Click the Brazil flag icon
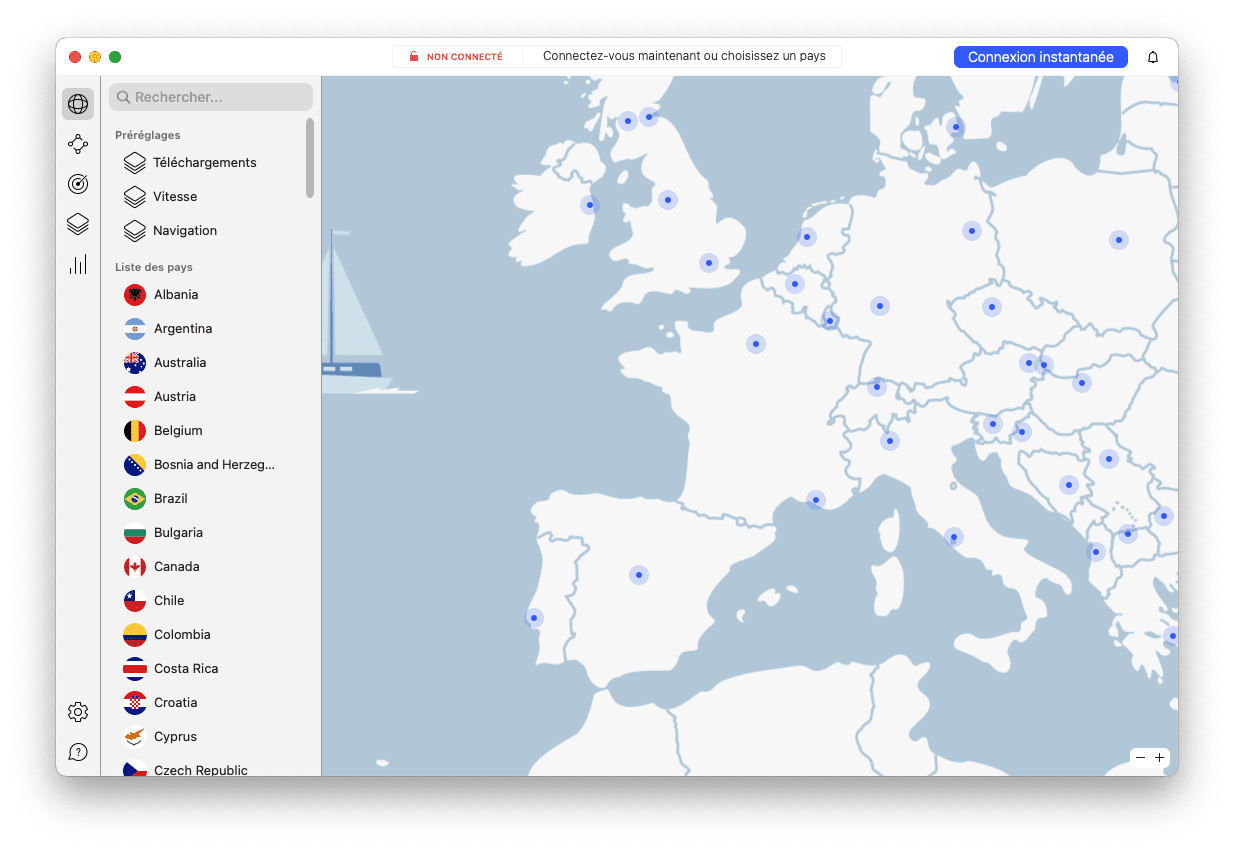Image resolution: width=1234 pixels, height=850 pixels. (x=134, y=498)
